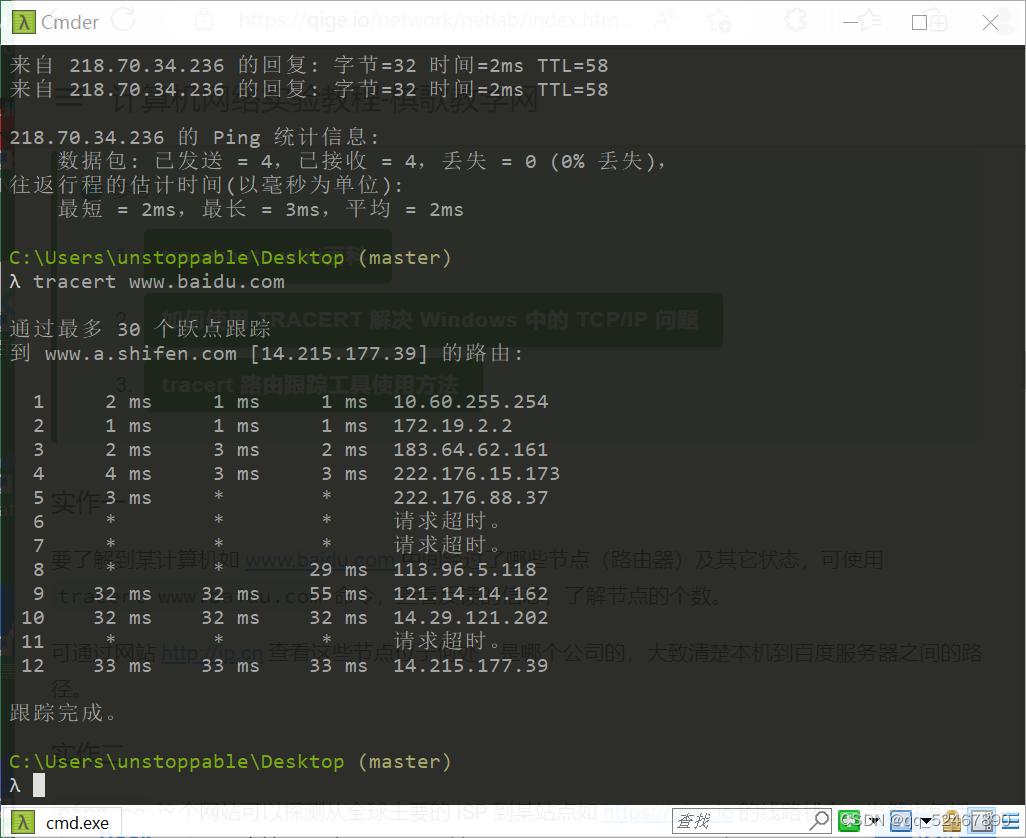Image resolution: width=1026 pixels, height=838 pixels.
Task: Click the hop 9 address 121.14.14.162
Action: (470, 594)
